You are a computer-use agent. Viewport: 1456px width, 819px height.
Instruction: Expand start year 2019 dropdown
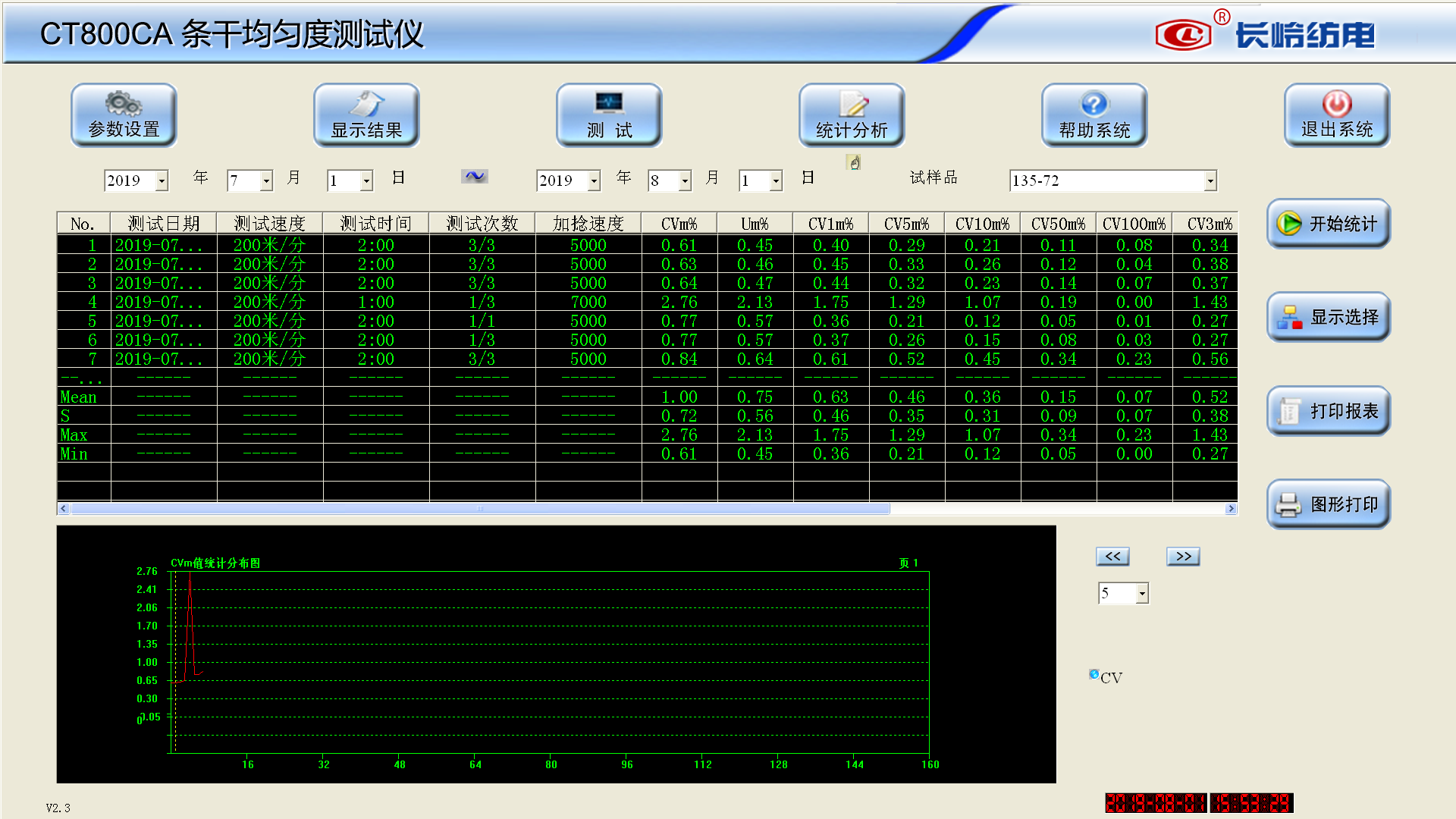[162, 180]
